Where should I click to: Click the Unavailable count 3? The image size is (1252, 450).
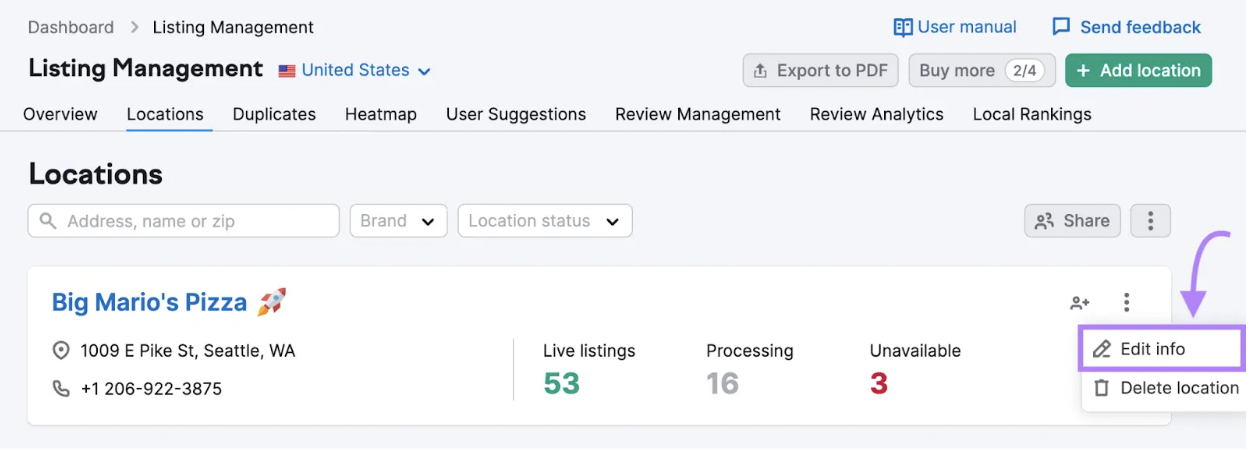point(879,383)
